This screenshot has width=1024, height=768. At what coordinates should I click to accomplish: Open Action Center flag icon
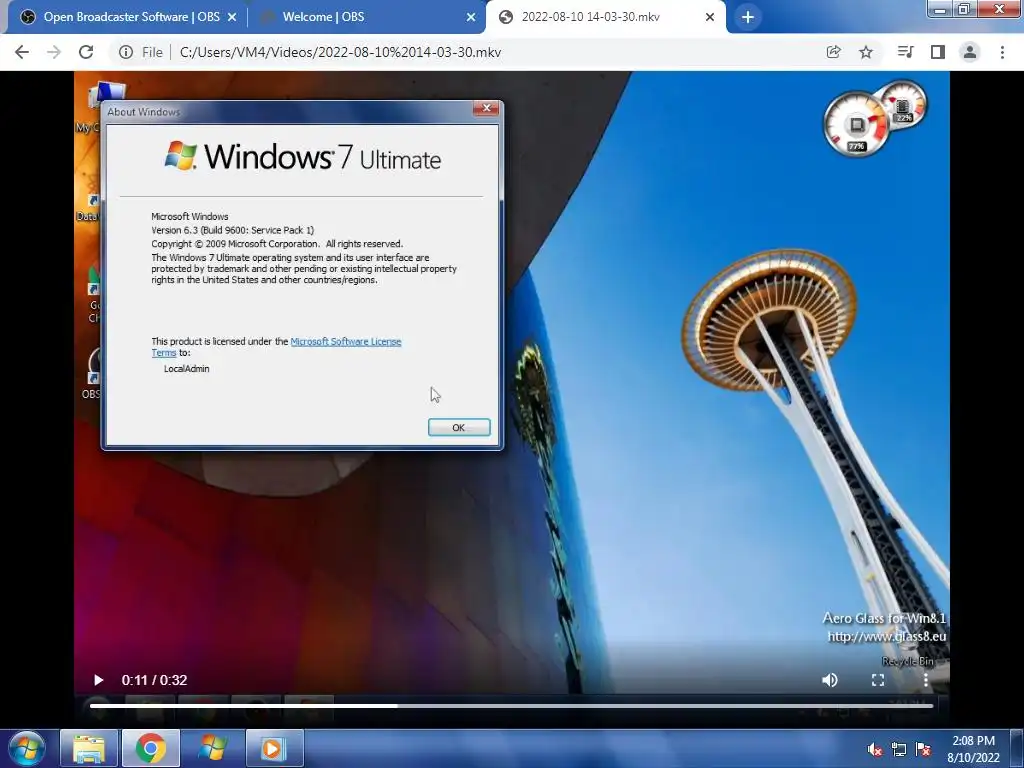923,749
